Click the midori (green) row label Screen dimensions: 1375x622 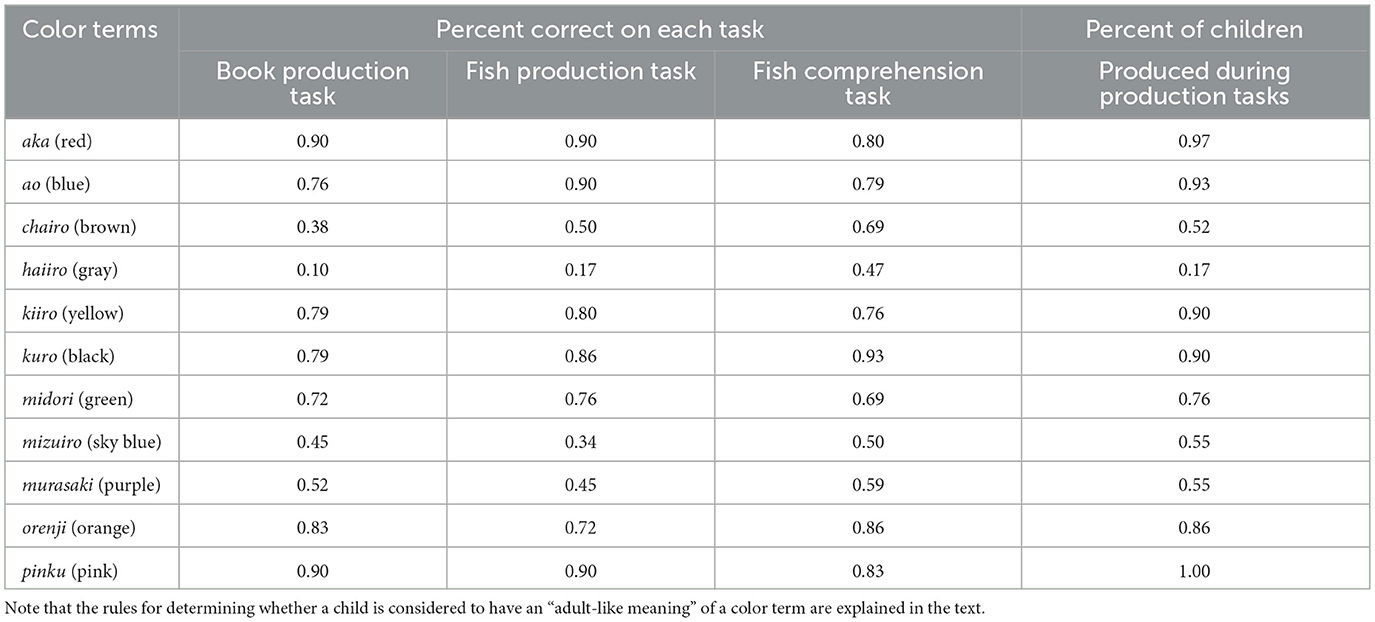click(x=77, y=399)
